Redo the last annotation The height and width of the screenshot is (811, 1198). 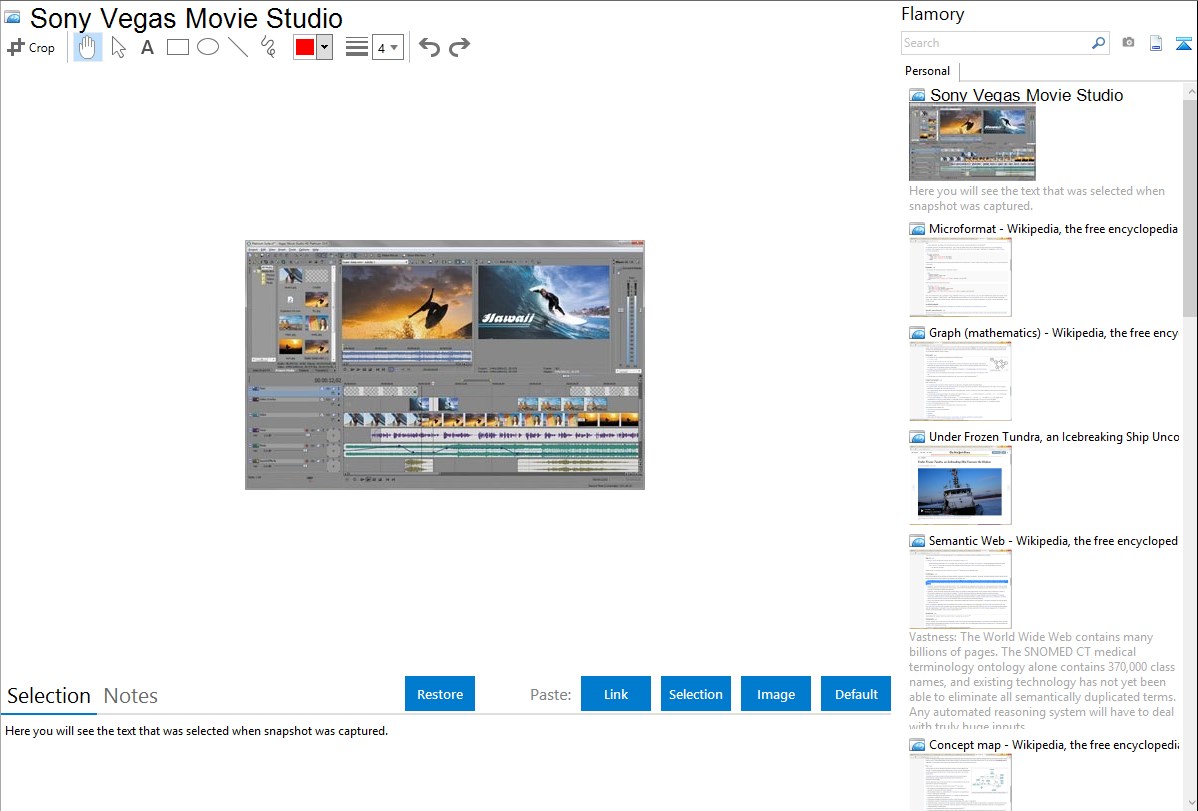pyautogui.click(x=460, y=47)
